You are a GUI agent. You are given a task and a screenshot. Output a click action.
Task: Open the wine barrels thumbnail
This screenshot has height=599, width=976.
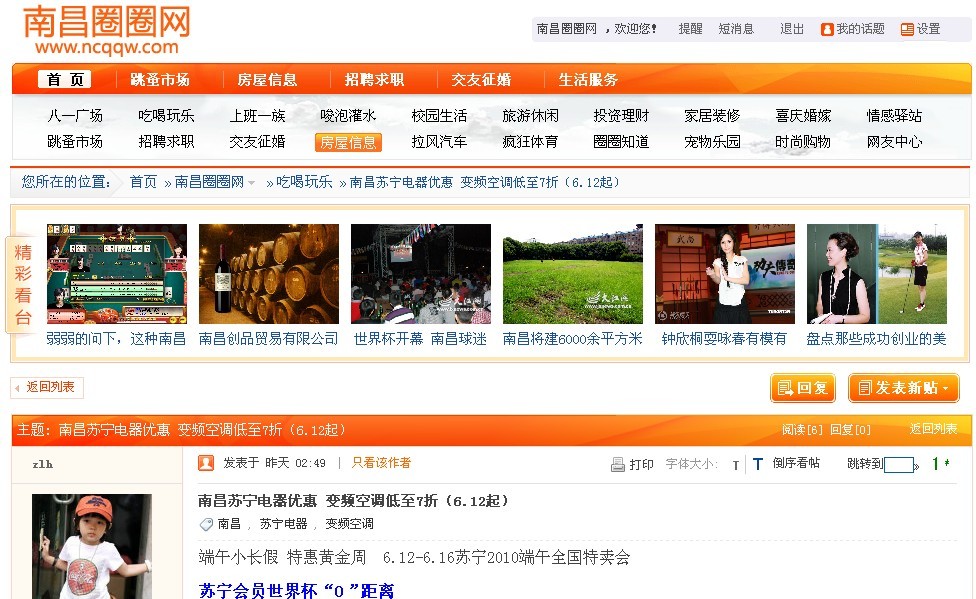tap(269, 274)
